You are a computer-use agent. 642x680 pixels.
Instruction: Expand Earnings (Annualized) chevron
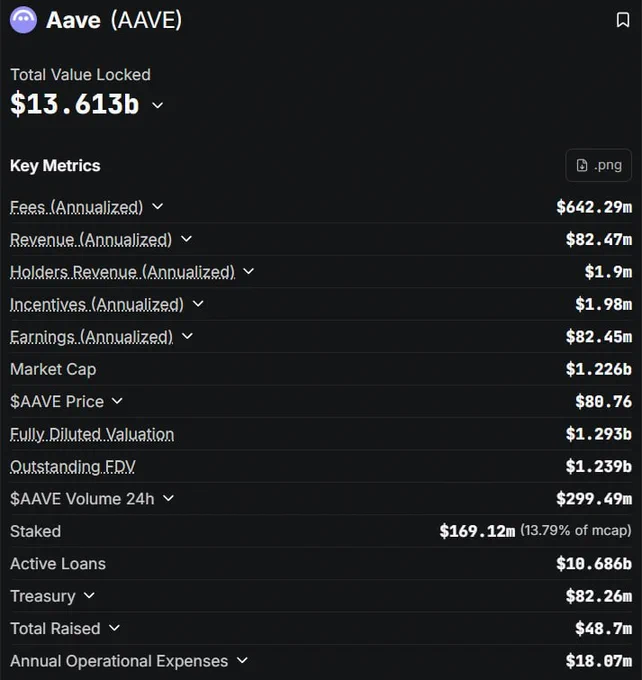coord(187,336)
